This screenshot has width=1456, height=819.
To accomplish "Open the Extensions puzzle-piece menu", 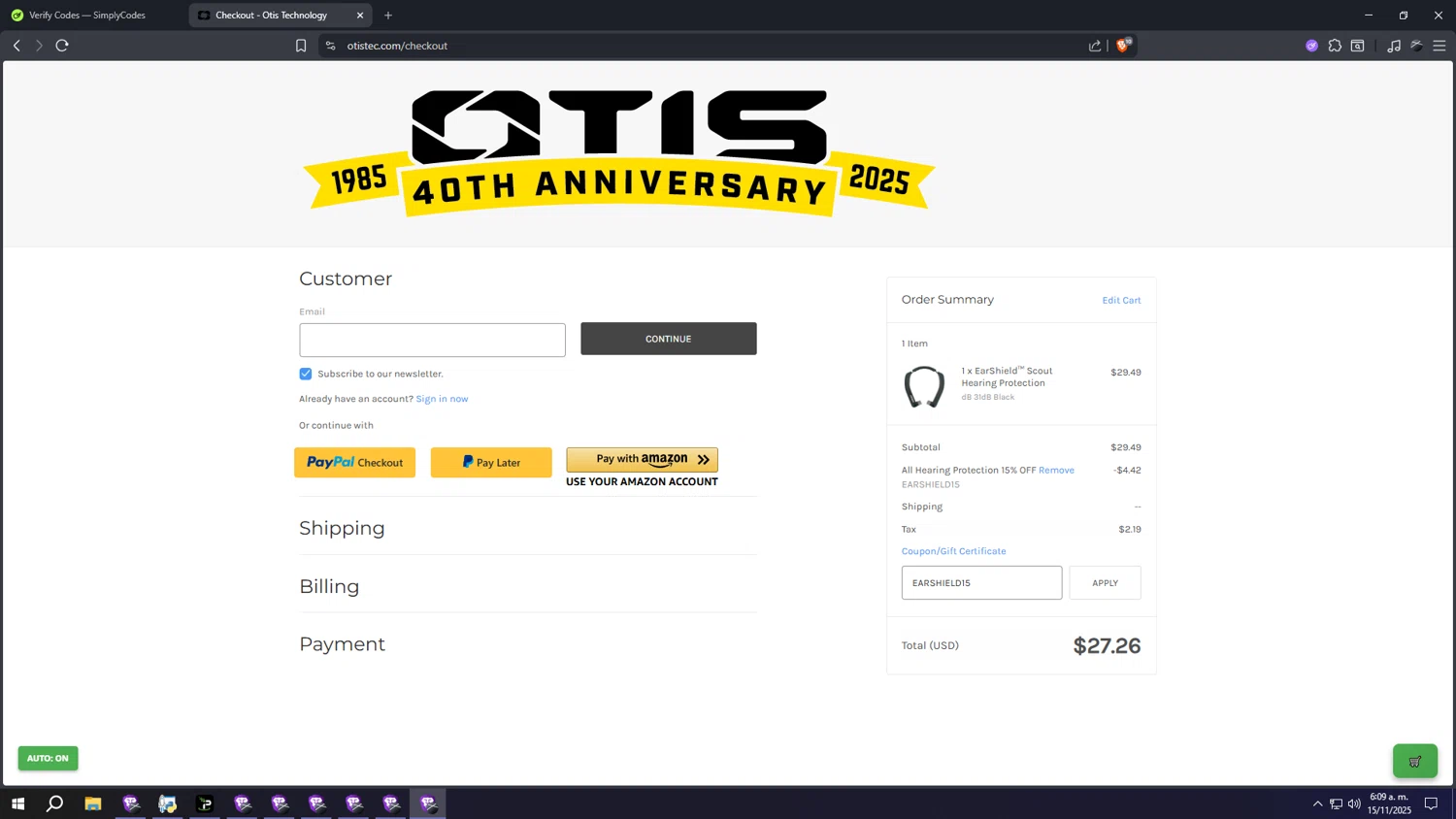I will [x=1335, y=46].
